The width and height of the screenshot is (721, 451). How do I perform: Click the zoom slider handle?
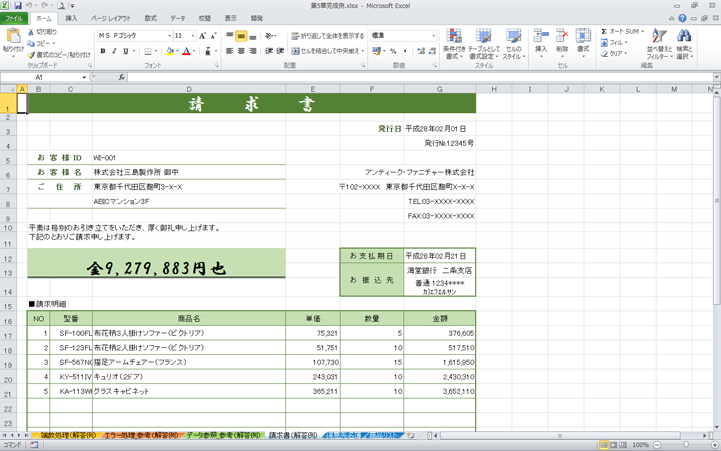click(686, 445)
